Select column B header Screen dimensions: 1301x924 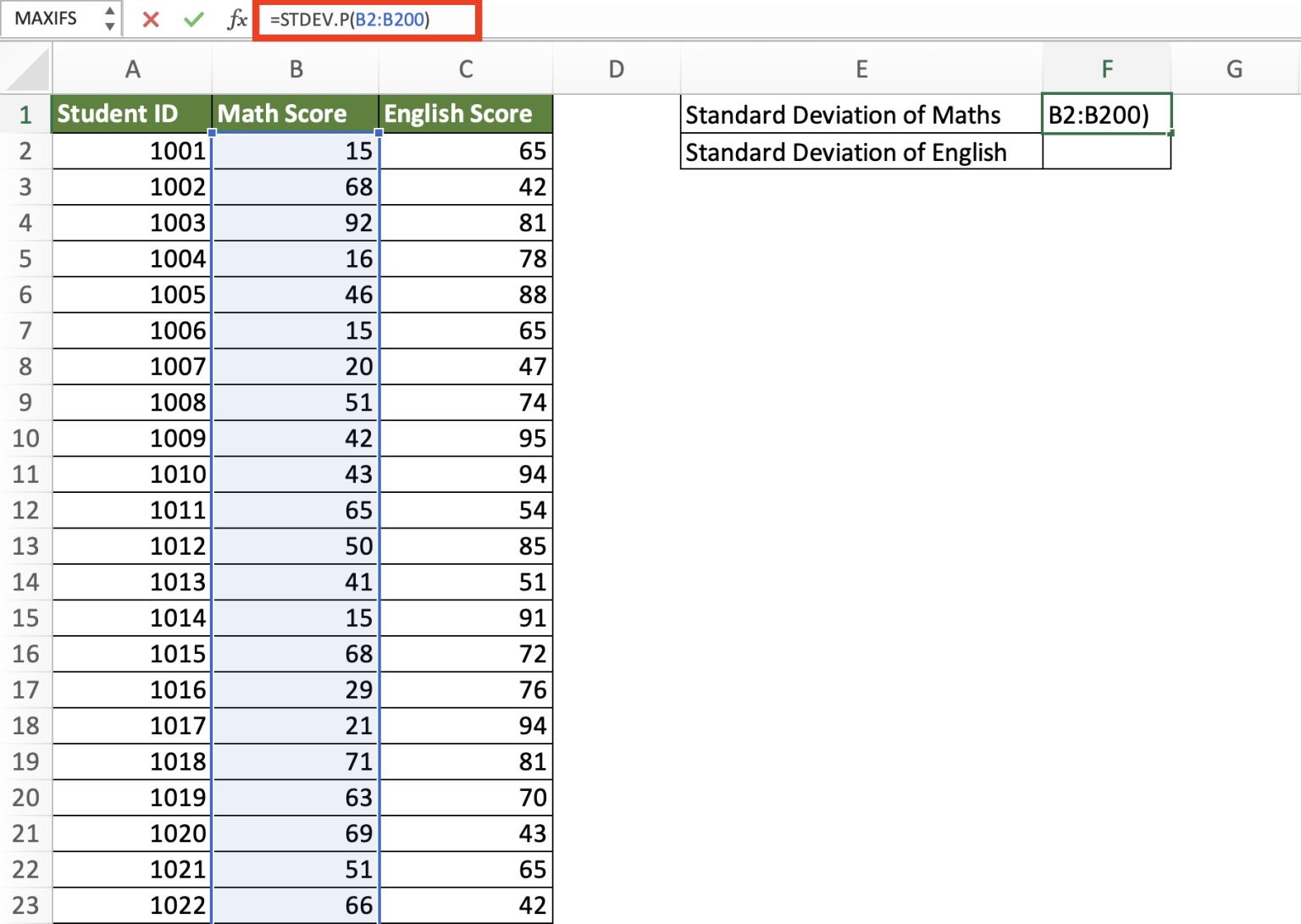point(296,69)
